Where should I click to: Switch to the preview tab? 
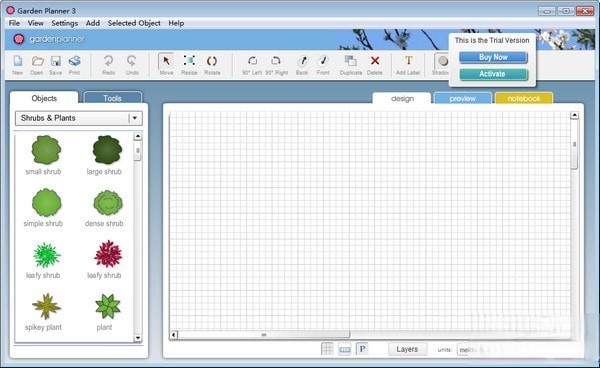pyautogui.click(x=462, y=98)
